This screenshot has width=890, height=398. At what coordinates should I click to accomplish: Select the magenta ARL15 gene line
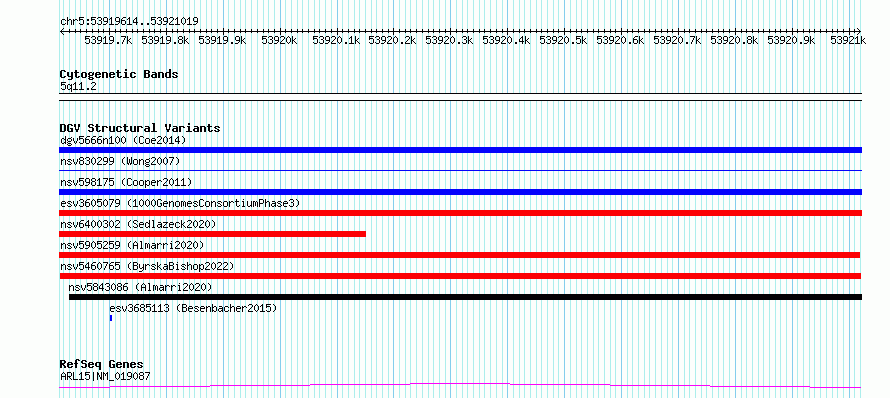tap(460, 386)
